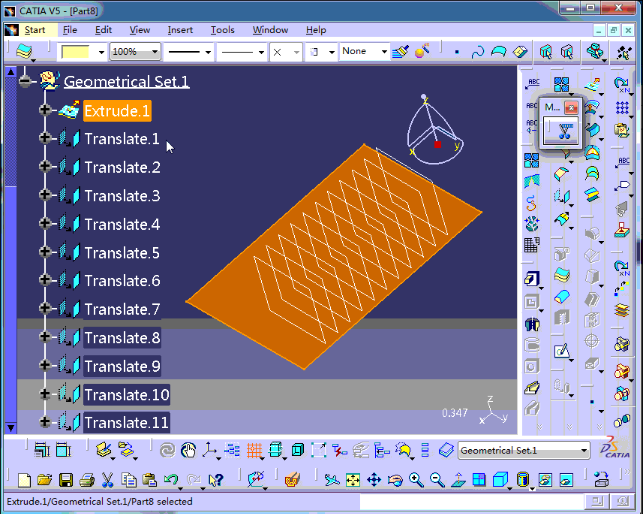Screen dimensions: 644x514
Task: Open the Tools menu
Action: [222, 30]
